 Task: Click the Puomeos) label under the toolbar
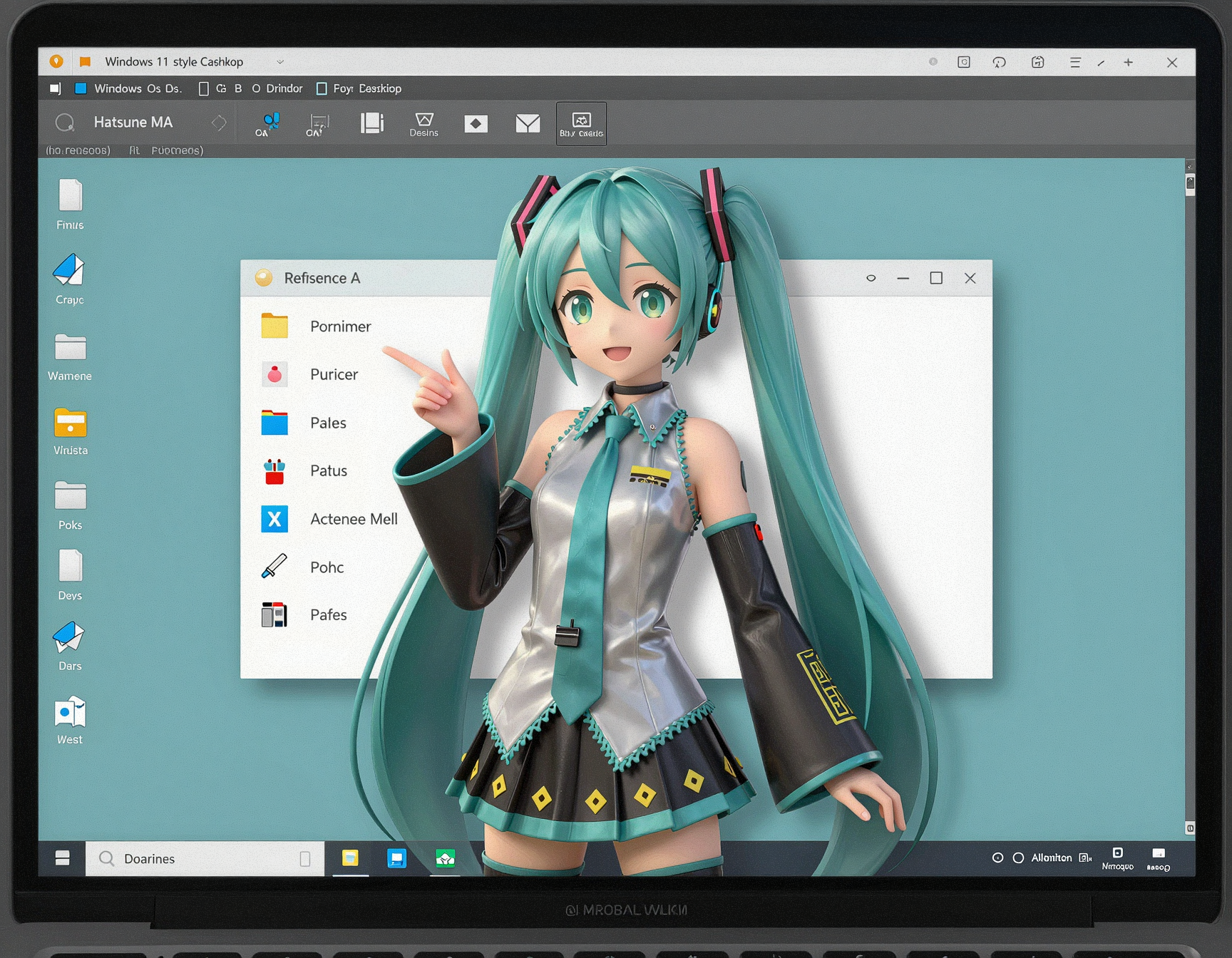click(x=178, y=150)
